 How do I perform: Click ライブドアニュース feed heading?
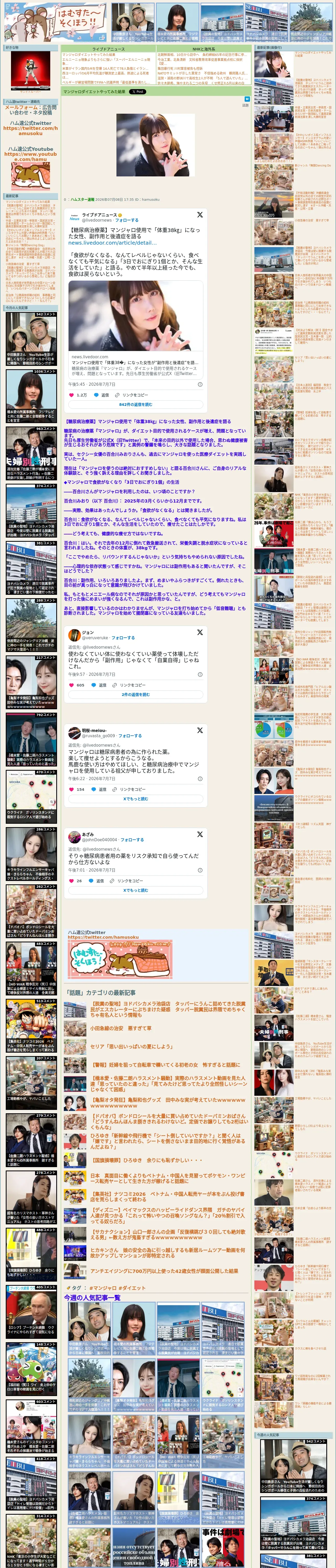pos(109,49)
